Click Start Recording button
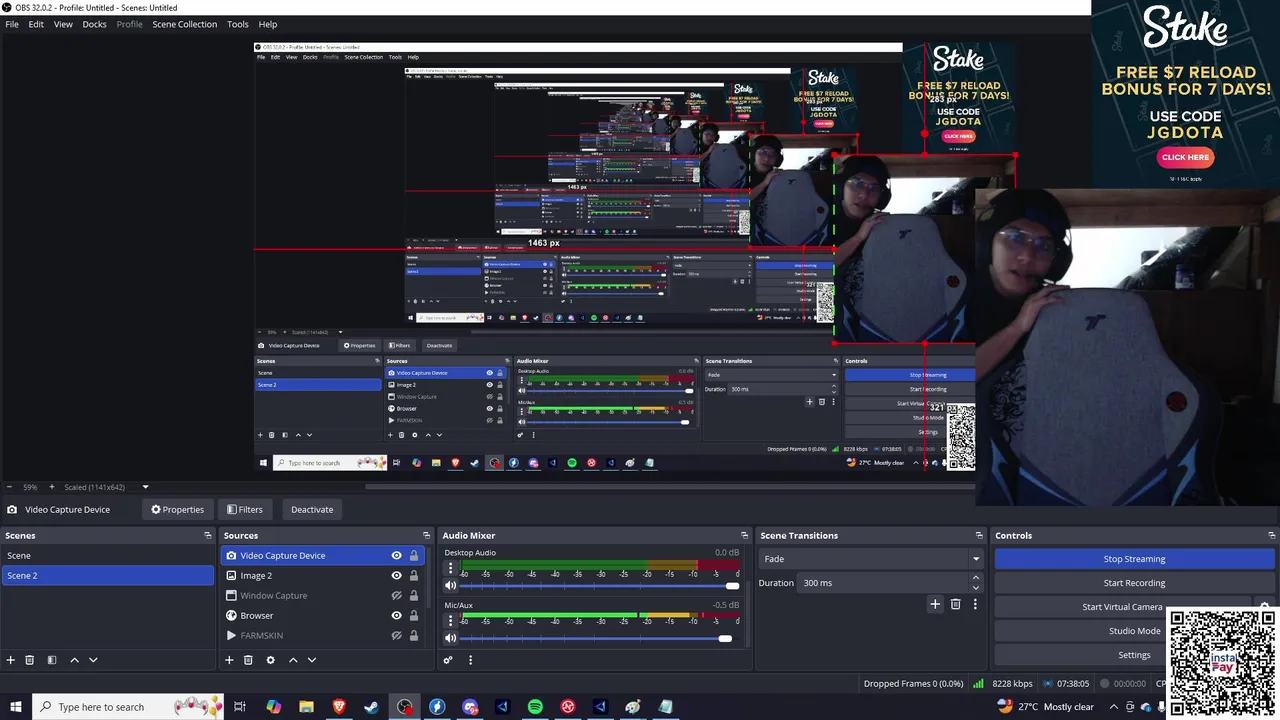This screenshot has height=720, width=1280. 1134,583
